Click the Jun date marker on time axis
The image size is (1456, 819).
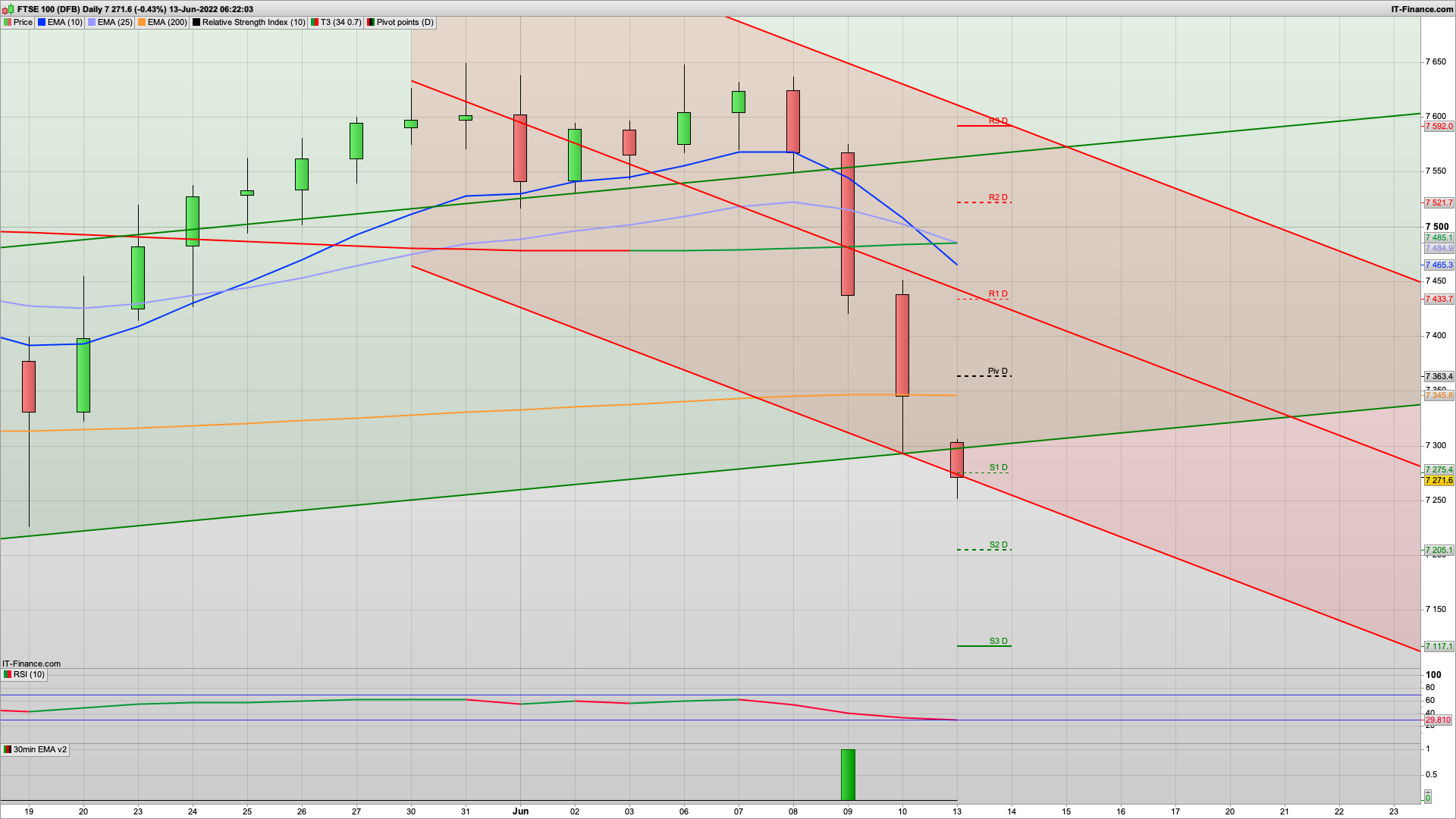pyautogui.click(x=520, y=811)
